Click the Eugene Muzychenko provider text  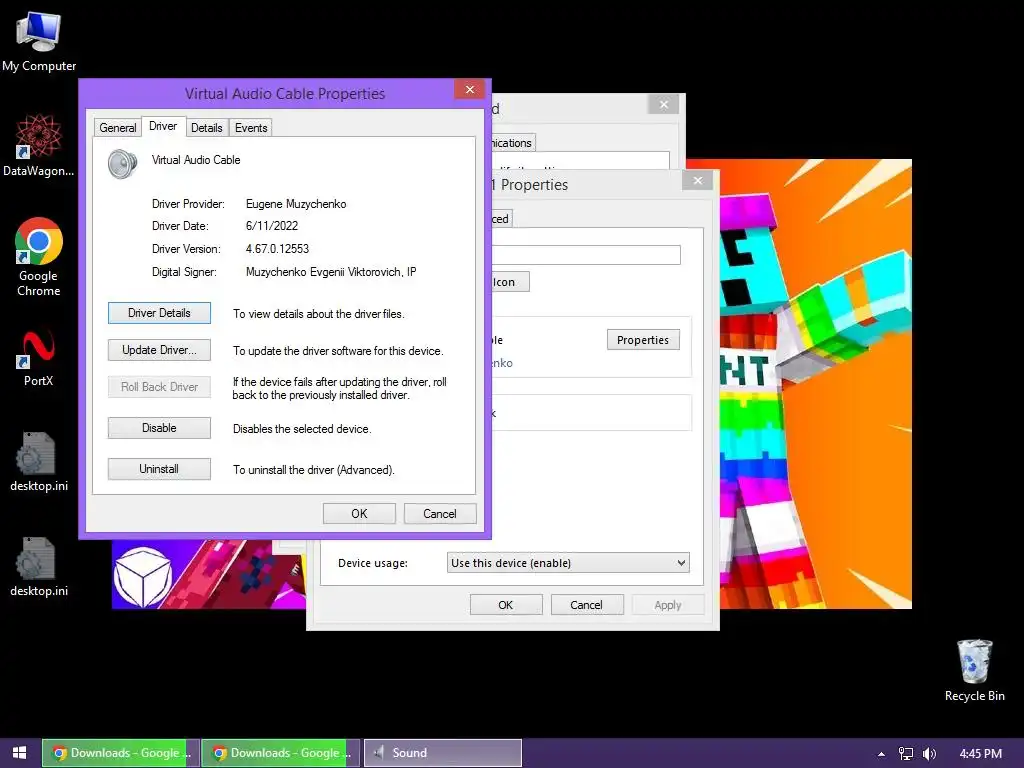(x=296, y=204)
